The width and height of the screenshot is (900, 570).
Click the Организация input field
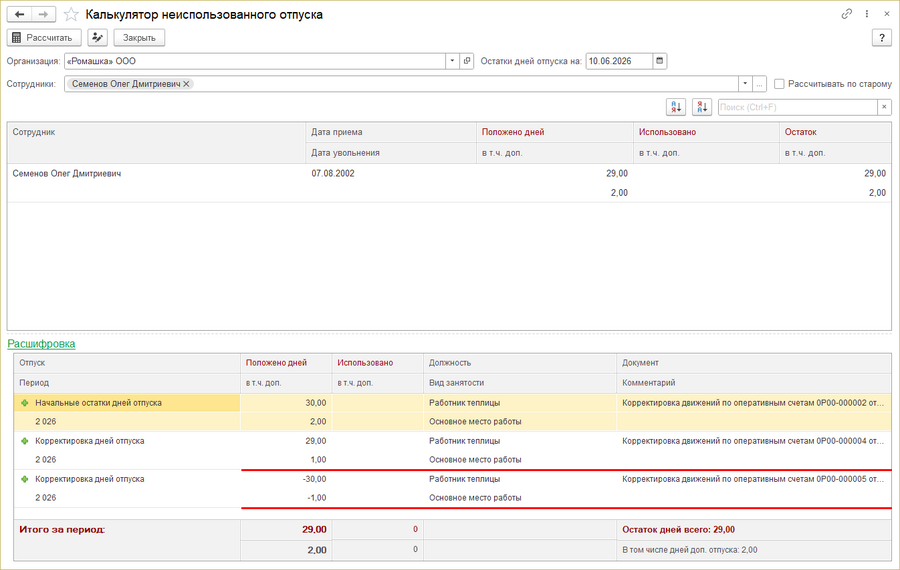pos(255,61)
